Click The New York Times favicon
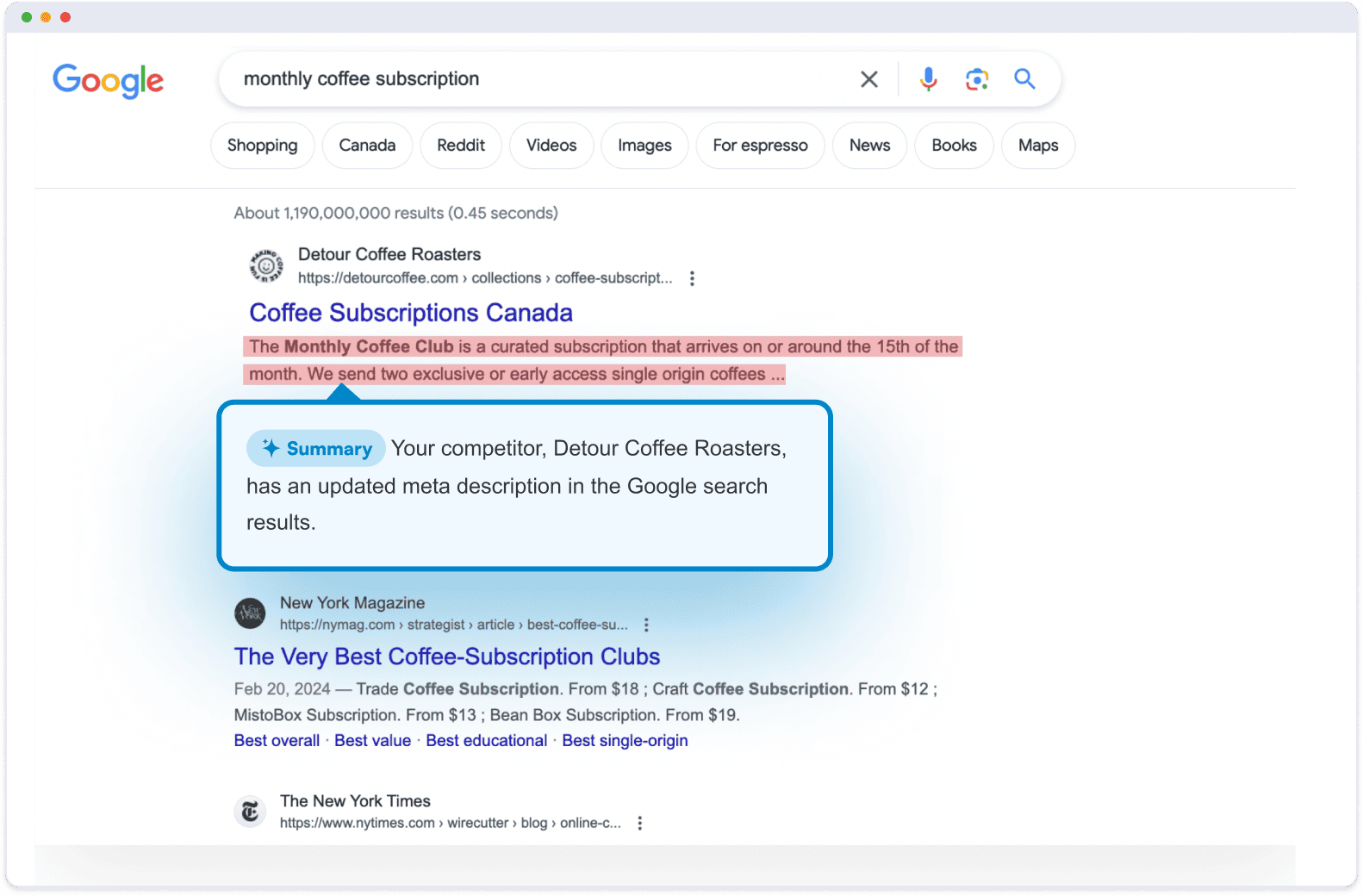 (x=251, y=812)
